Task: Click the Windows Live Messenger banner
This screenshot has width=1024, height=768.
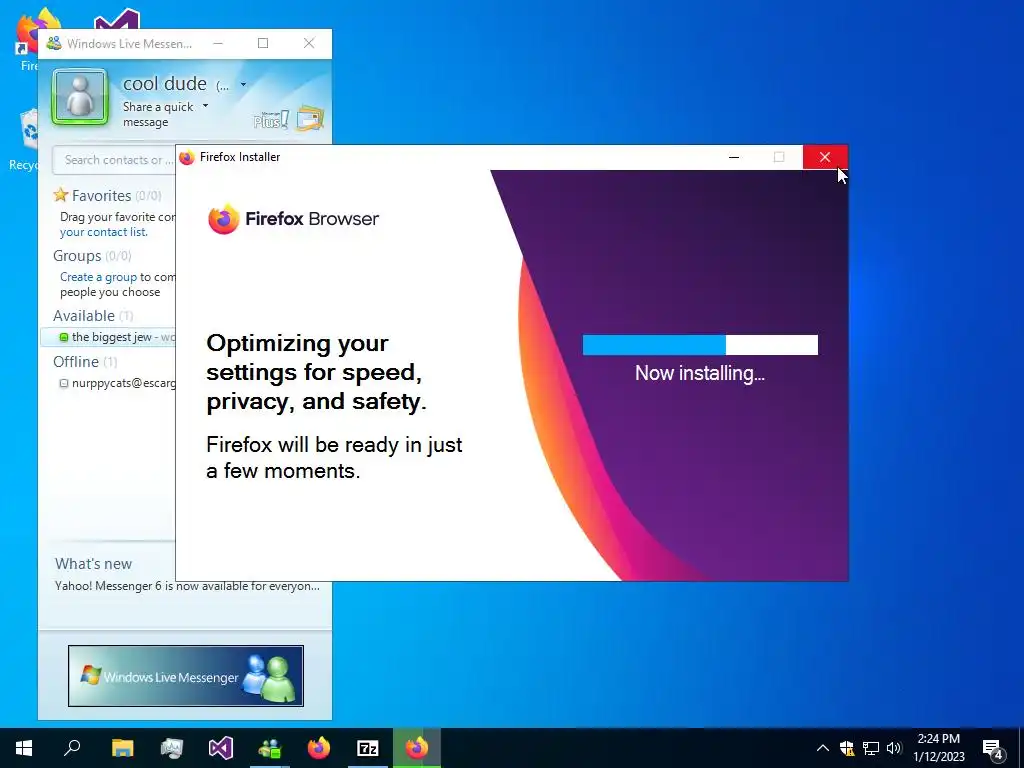Action: click(x=186, y=676)
